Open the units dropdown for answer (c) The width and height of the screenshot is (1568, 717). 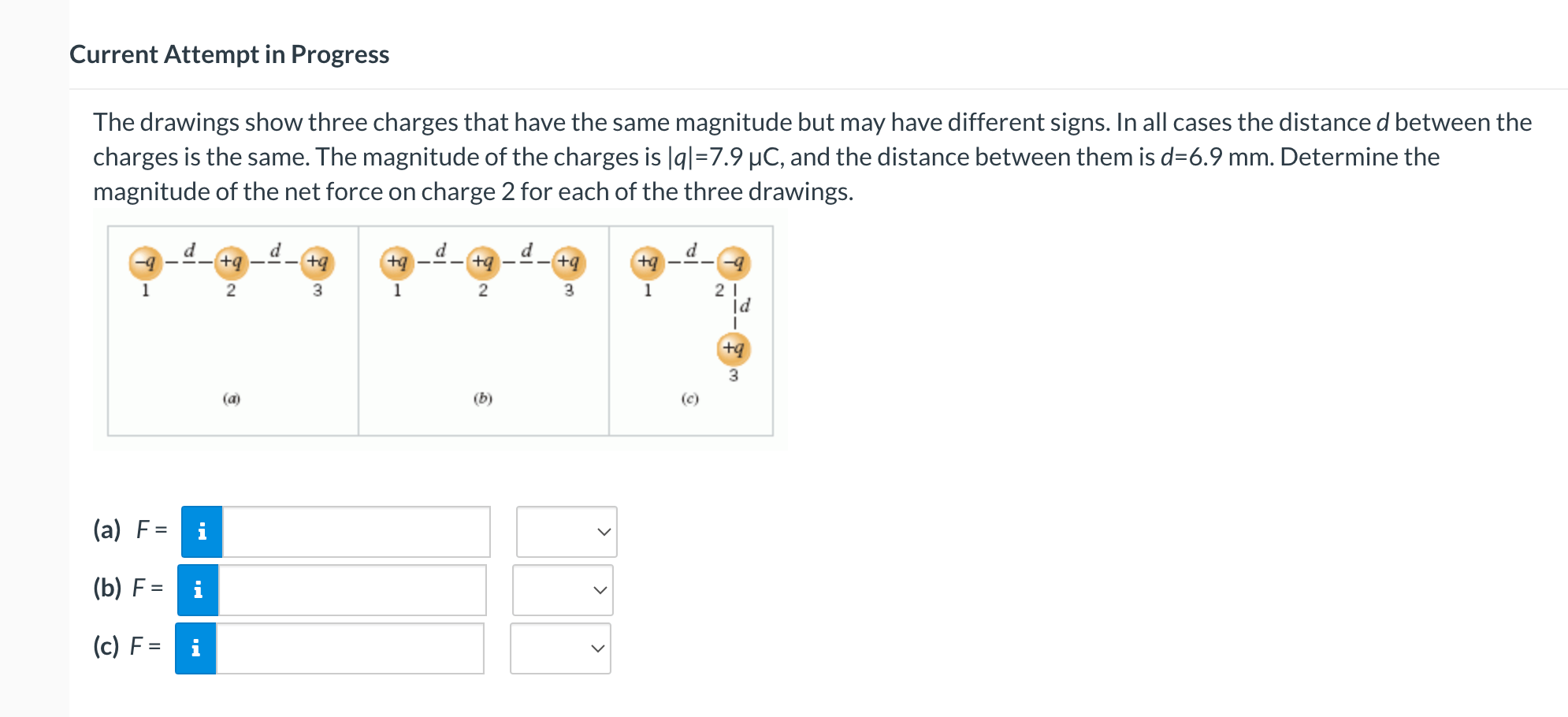pyautogui.click(x=560, y=648)
